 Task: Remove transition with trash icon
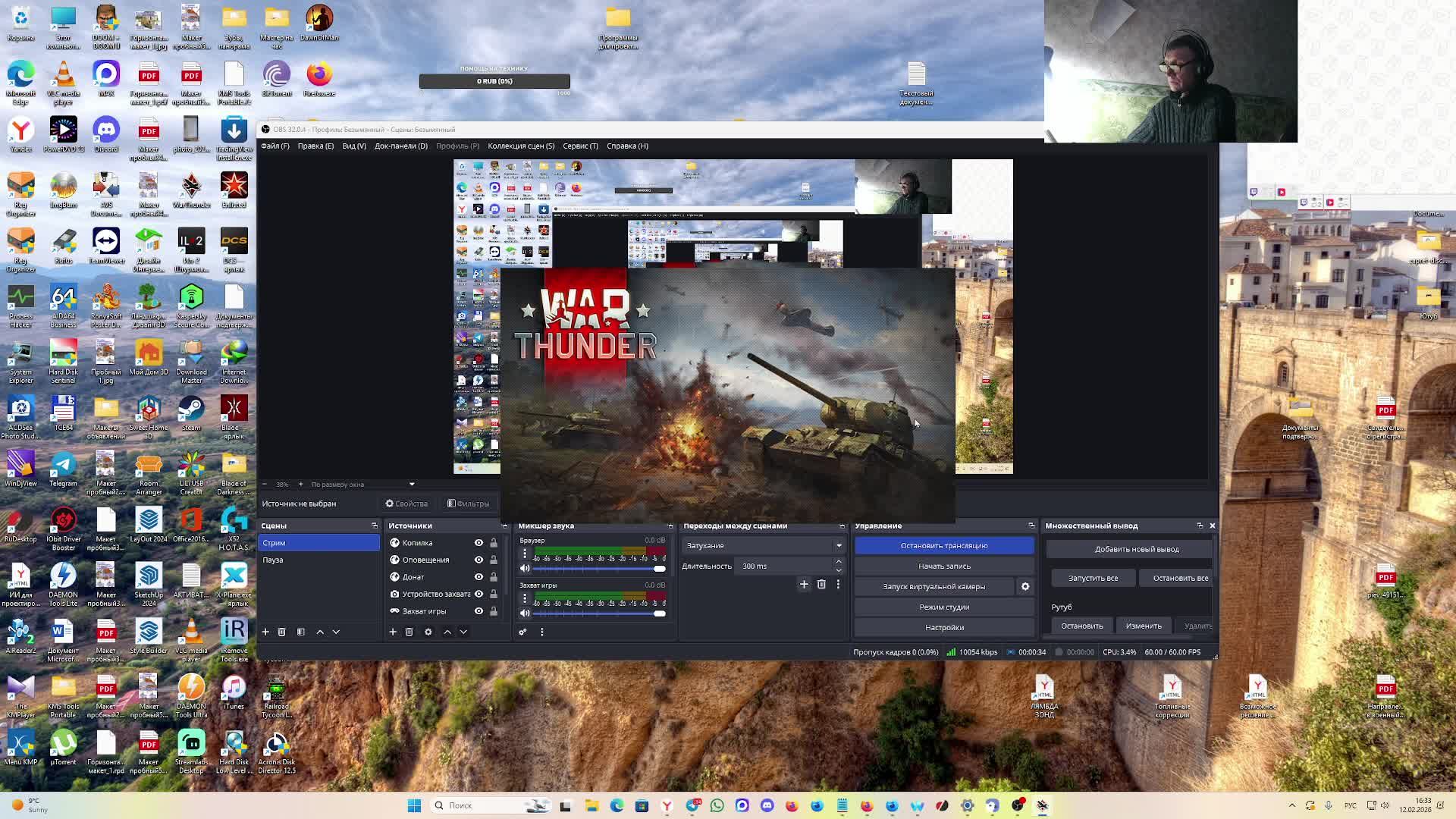click(x=821, y=584)
